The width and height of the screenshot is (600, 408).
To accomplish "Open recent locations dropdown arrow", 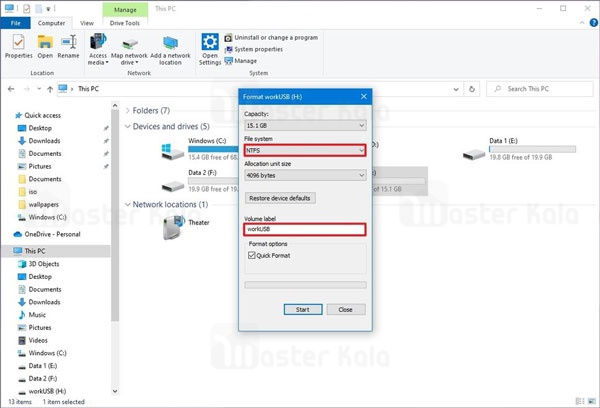I will (x=39, y=89).
